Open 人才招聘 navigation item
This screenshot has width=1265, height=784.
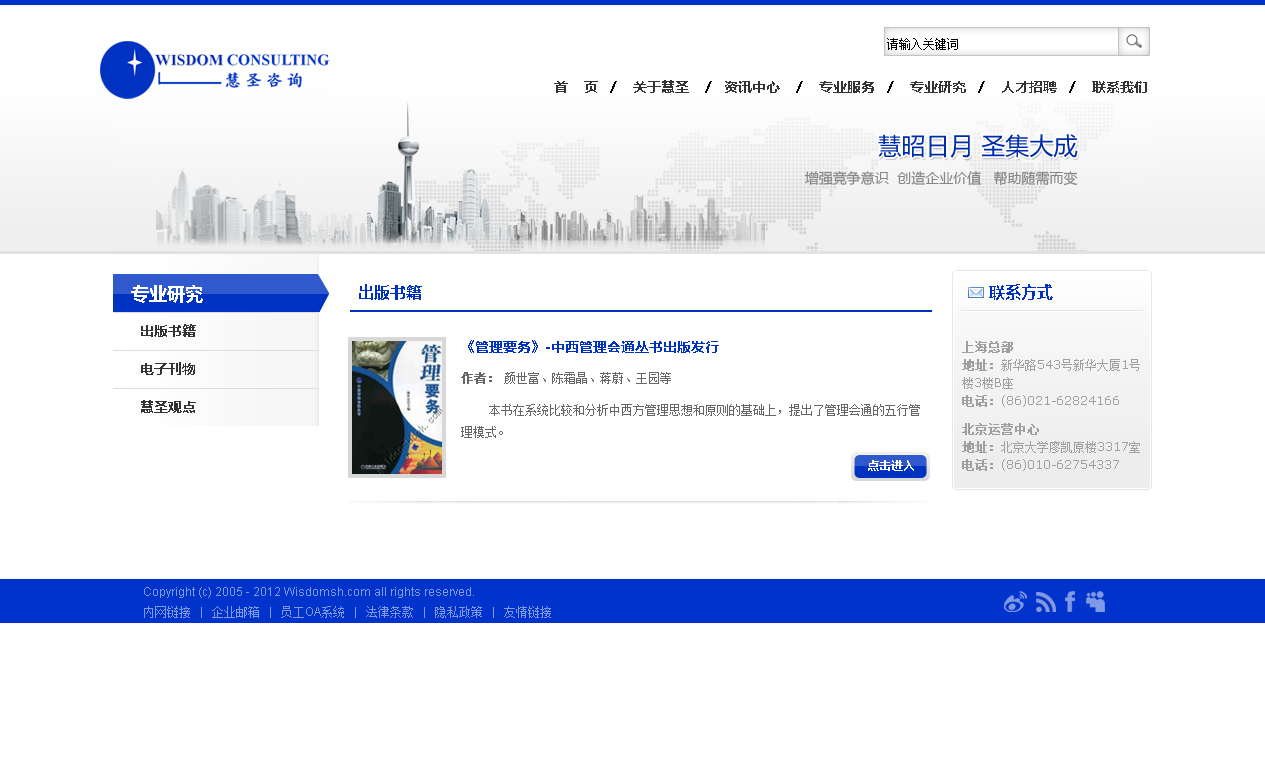pyautogui.click(x=1029, y=88)
